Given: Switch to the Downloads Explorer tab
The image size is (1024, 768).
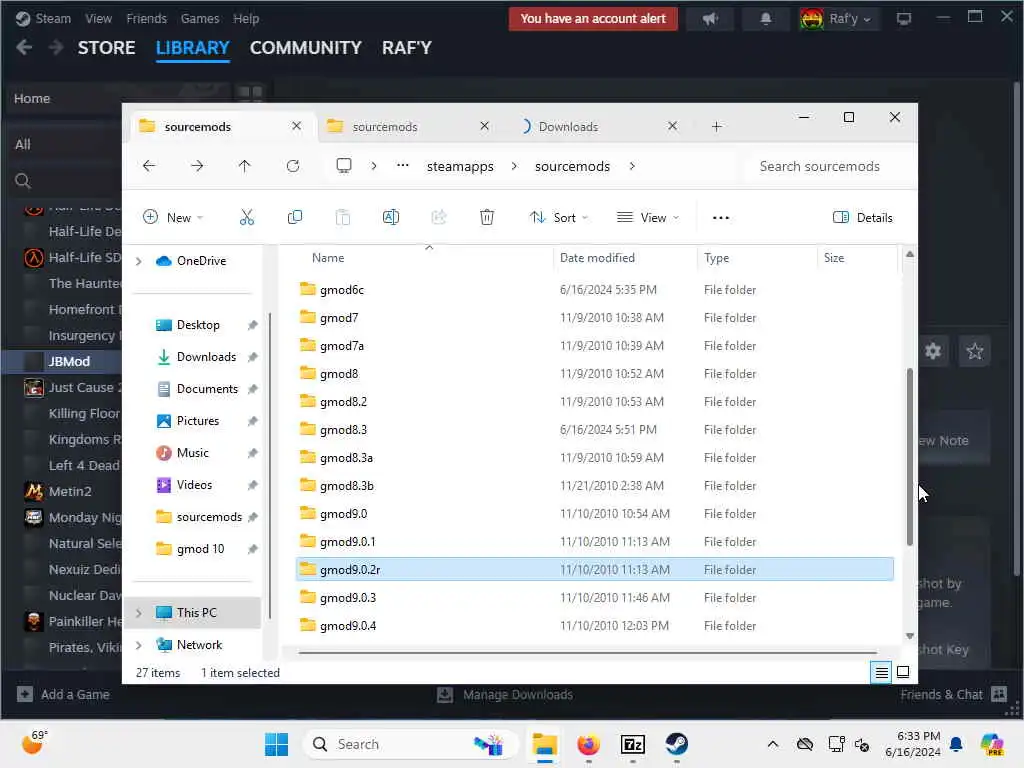Looking at the screenshot, I should pyautogui.click(x=568, y=127).
